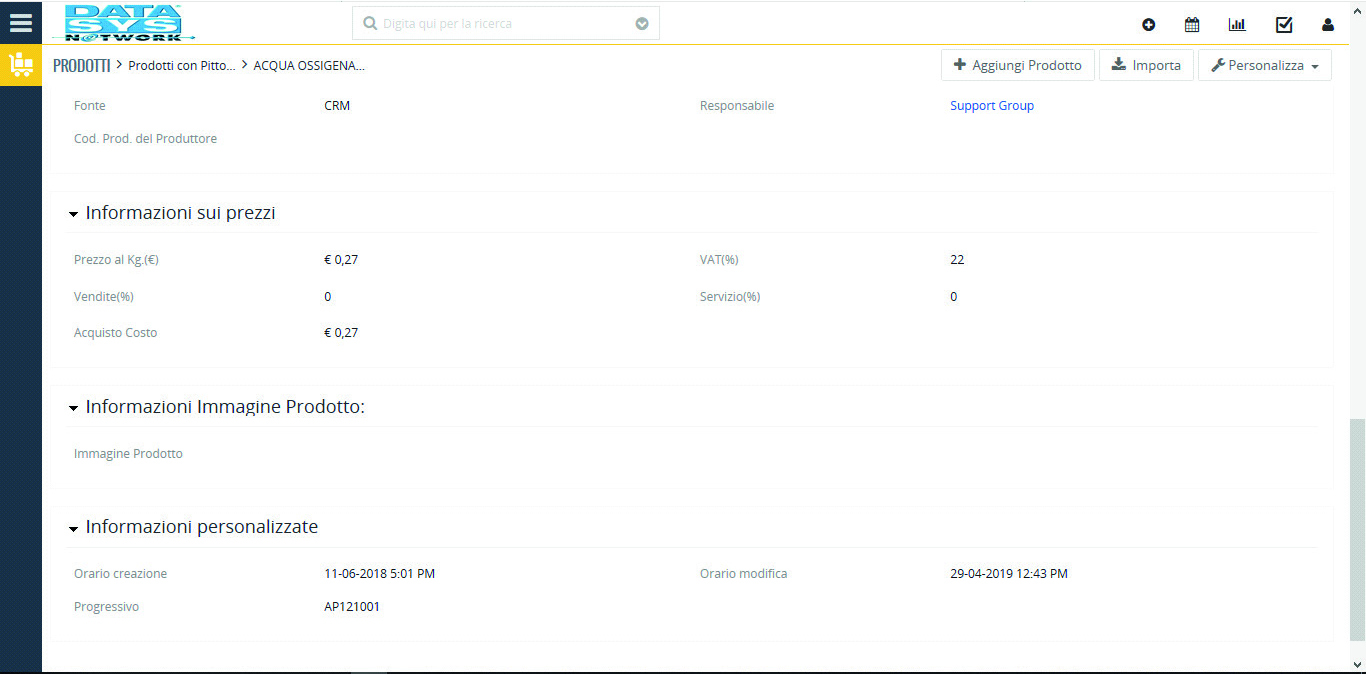Collapse the Informazioni personalizzate section
1366x674 pixels.
coord(73,528)
